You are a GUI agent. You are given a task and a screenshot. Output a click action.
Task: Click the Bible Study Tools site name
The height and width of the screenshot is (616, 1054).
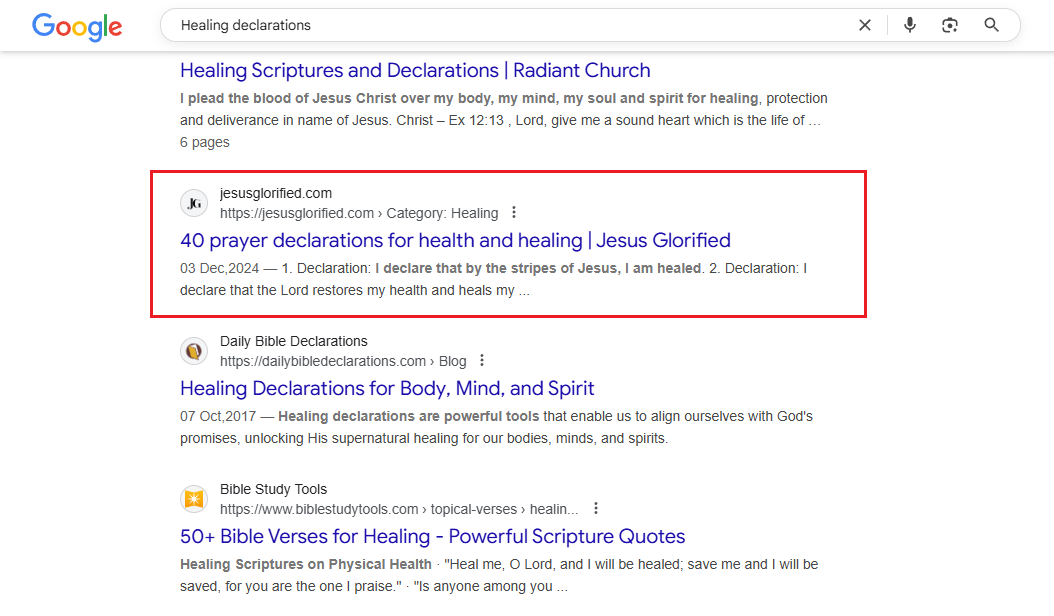point(273,489)
